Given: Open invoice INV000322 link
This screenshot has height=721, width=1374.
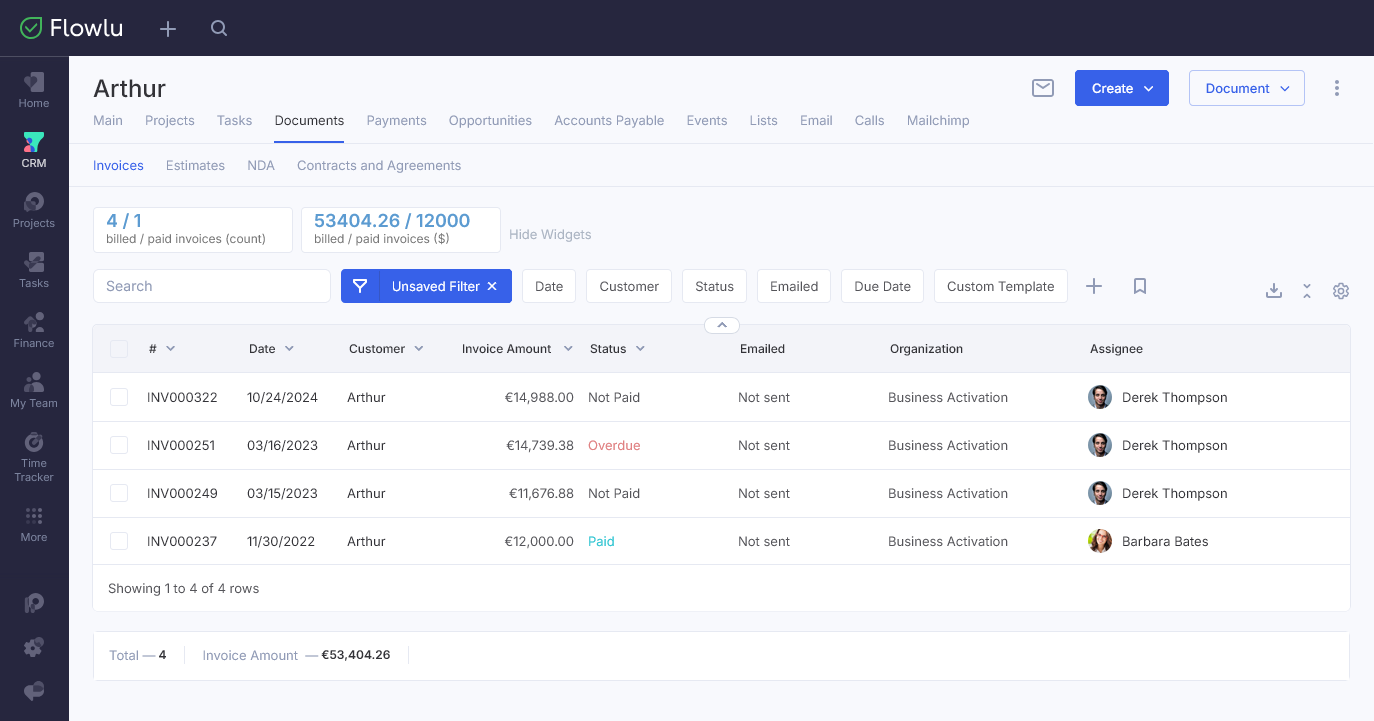Looking at the screenshot, I should click(x=182, y=397).
